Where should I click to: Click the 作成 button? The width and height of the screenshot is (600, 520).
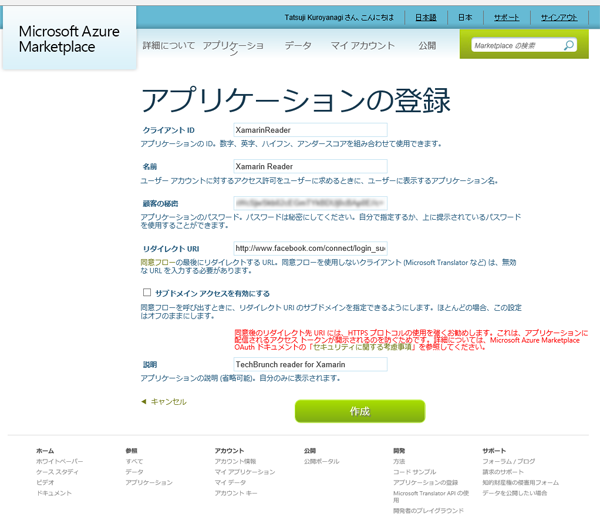pos(360,411)
